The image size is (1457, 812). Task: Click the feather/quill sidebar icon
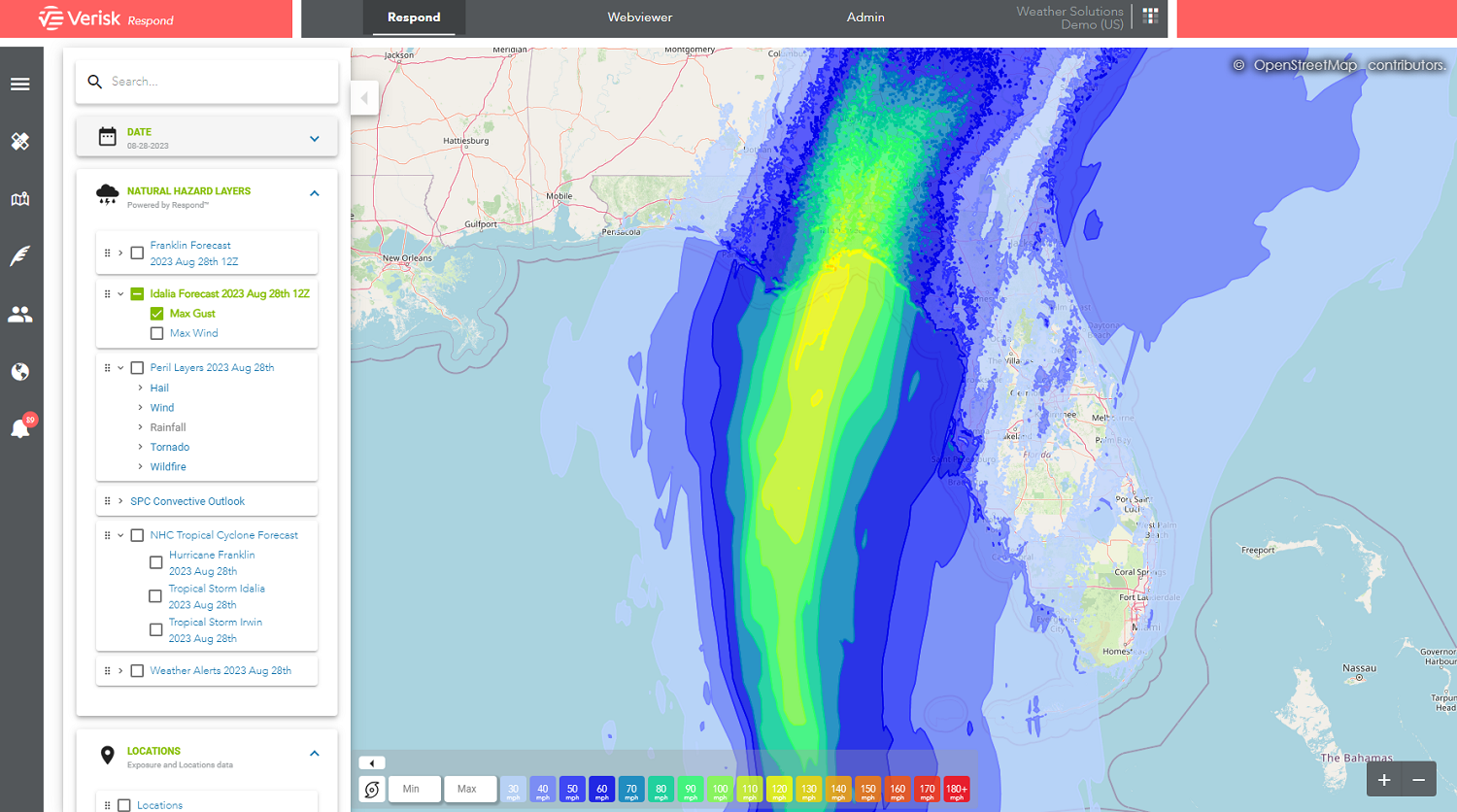tap(21, 255)
